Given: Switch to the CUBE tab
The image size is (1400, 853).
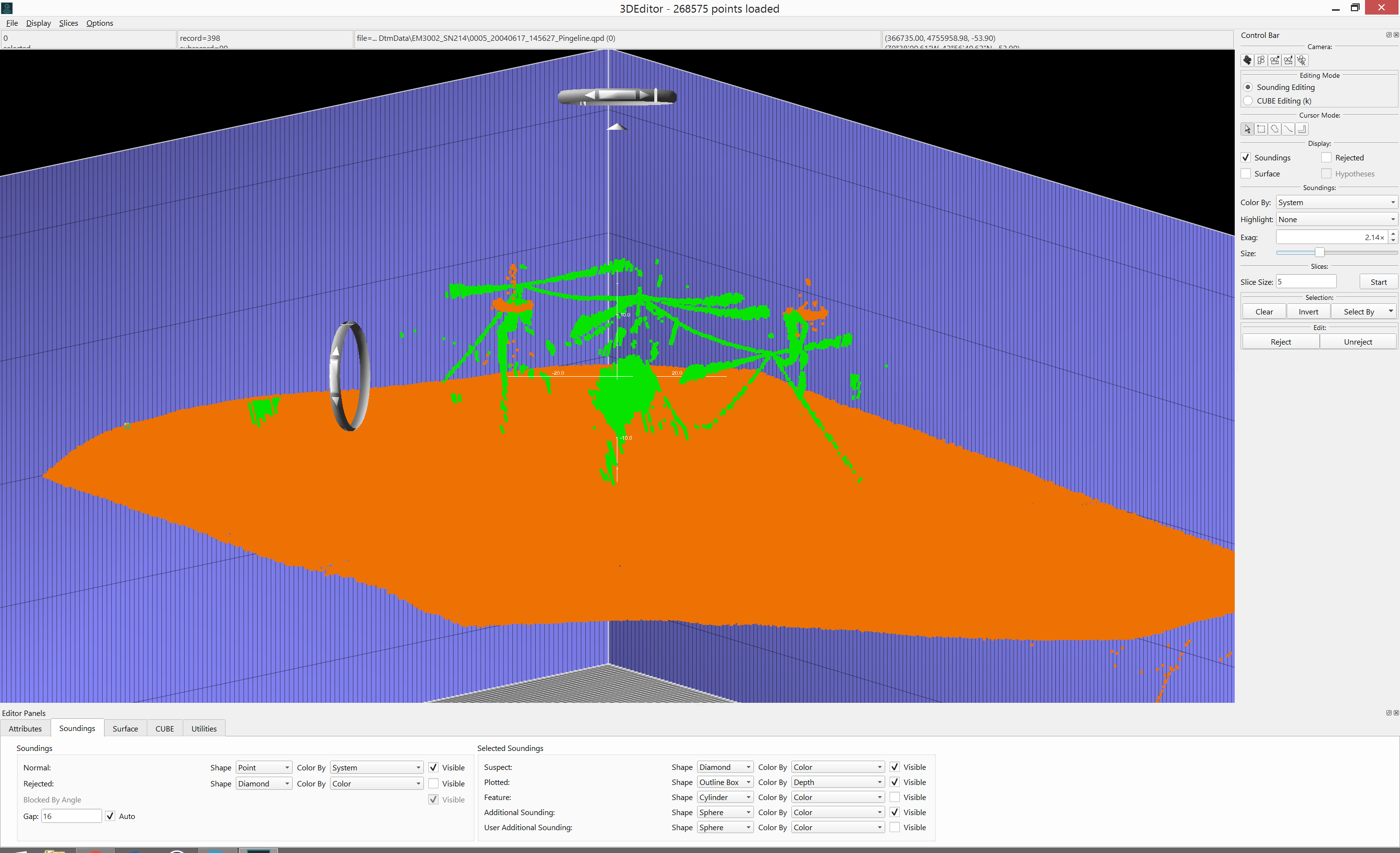Looking at the screenshot, I should pos(165,729).
